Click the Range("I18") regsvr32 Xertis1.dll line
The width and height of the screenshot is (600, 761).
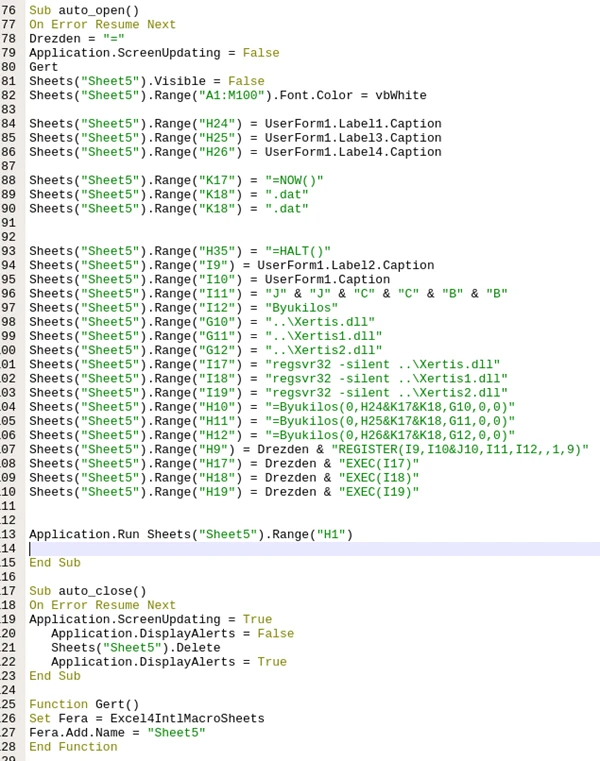[x=268, y=378]
